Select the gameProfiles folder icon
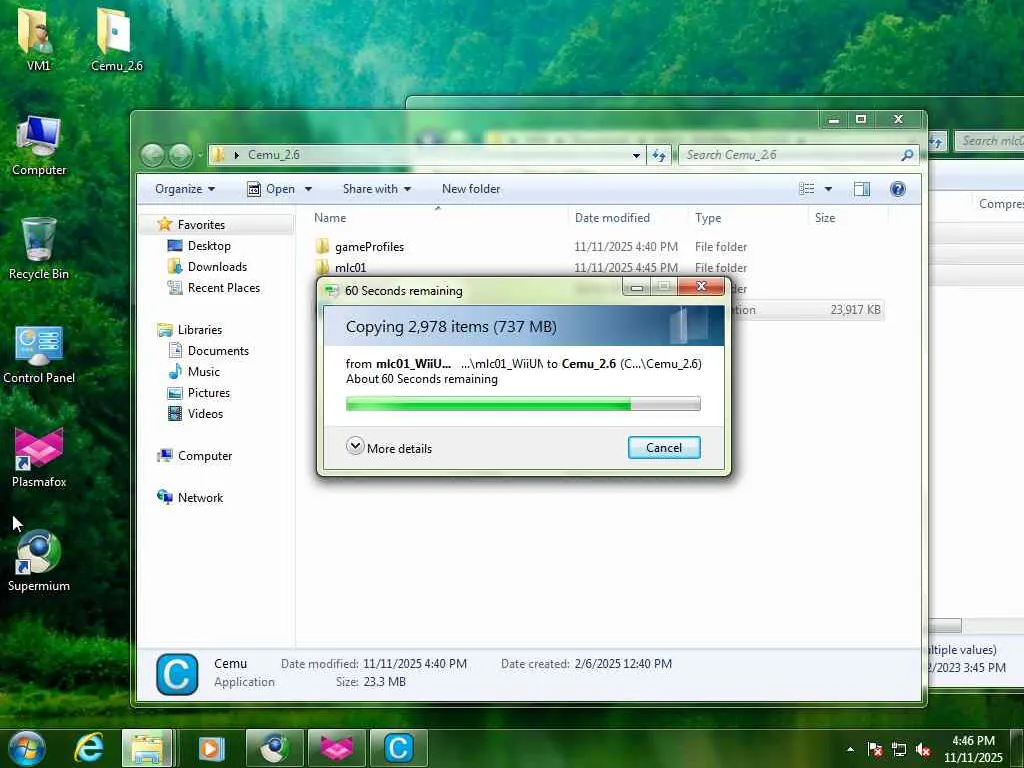Screen dimensions: 1024x768 click(x=322, y=246)
